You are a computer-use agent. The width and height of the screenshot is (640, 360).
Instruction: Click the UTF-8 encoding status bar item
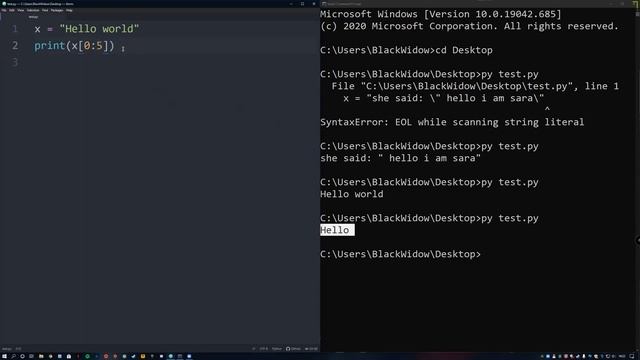pyautogui.click(x=264, y=349)
